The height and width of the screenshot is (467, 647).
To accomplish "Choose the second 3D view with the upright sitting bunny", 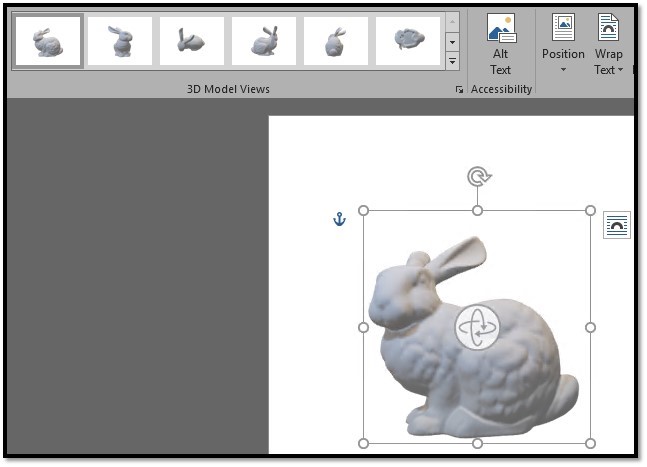I will [120, 41].
